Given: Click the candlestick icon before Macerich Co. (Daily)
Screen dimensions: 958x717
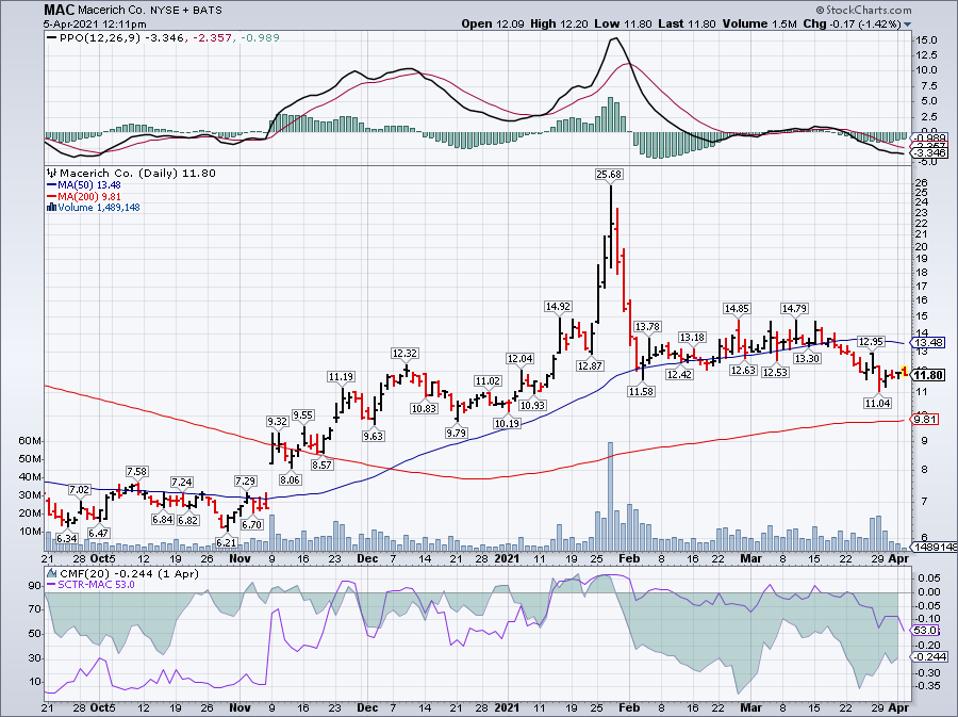Looking at the screenshot, I should click(x=52, y=173).
